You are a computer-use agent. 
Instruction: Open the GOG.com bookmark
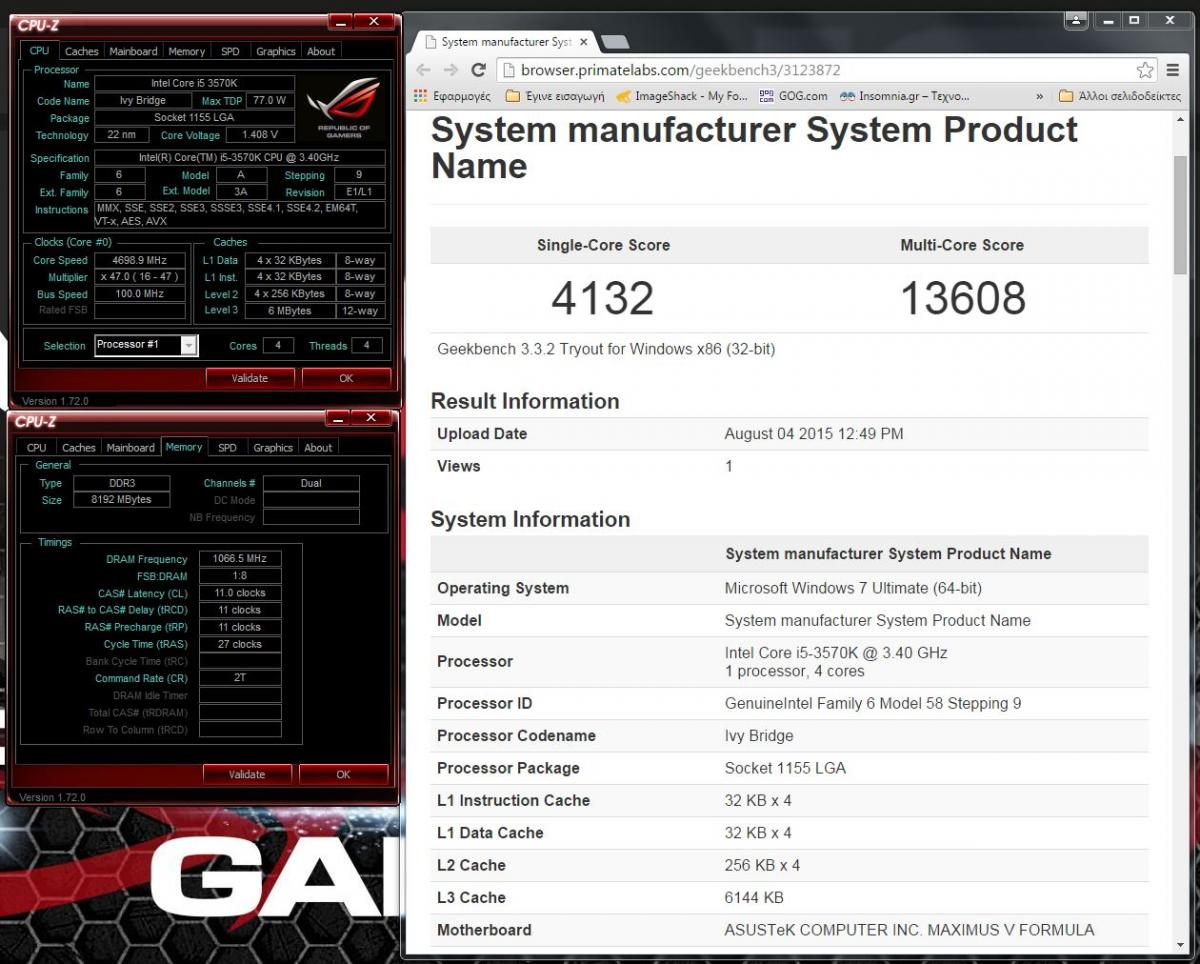click(793, 96)
